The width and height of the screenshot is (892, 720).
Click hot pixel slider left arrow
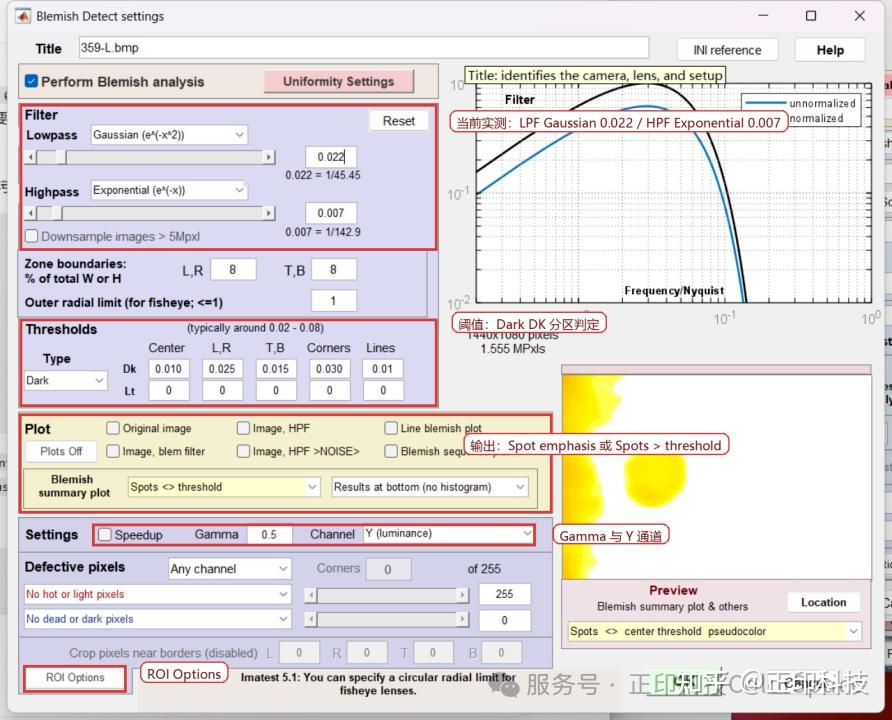tap(311, 595)
